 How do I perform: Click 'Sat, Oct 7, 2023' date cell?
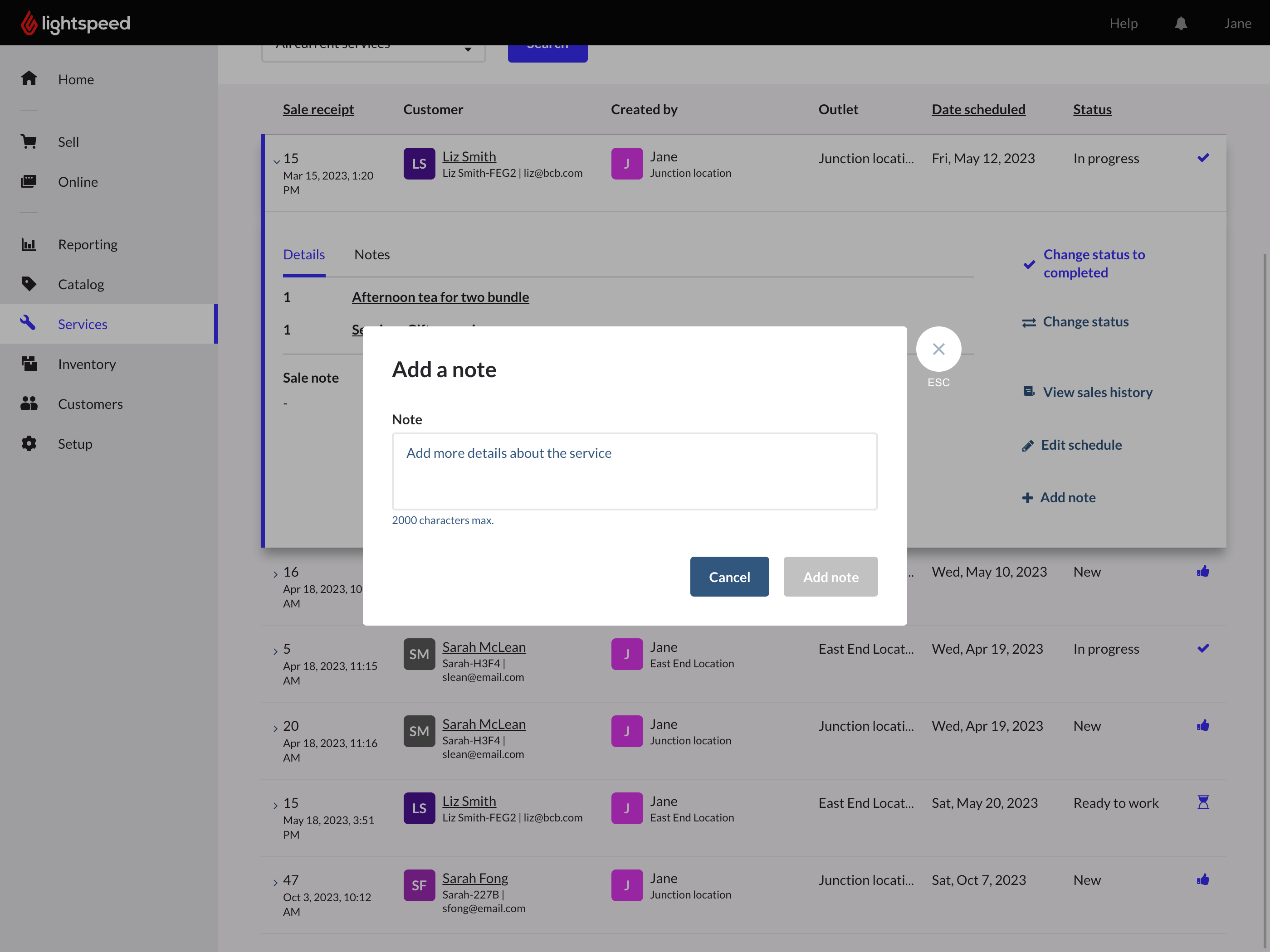(978, 880)
